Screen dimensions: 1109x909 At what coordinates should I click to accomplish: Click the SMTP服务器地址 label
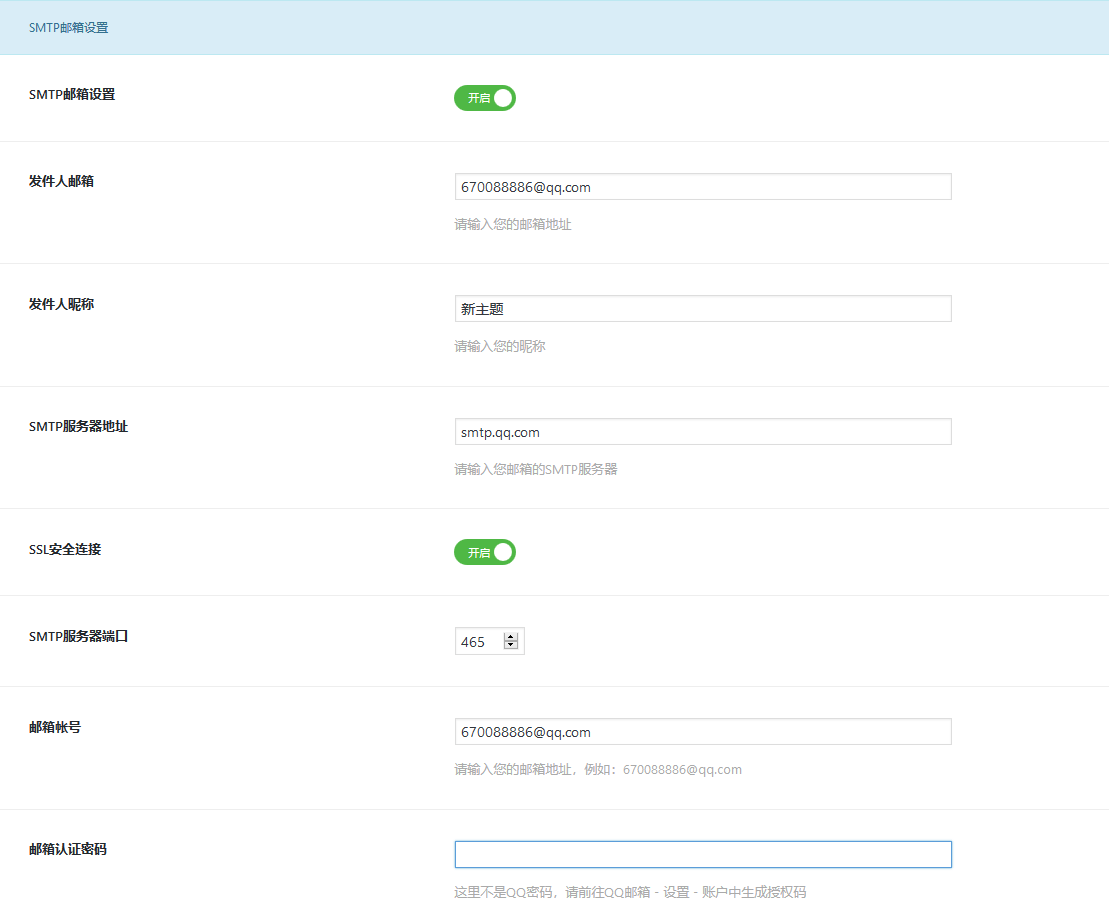[78, 426]
